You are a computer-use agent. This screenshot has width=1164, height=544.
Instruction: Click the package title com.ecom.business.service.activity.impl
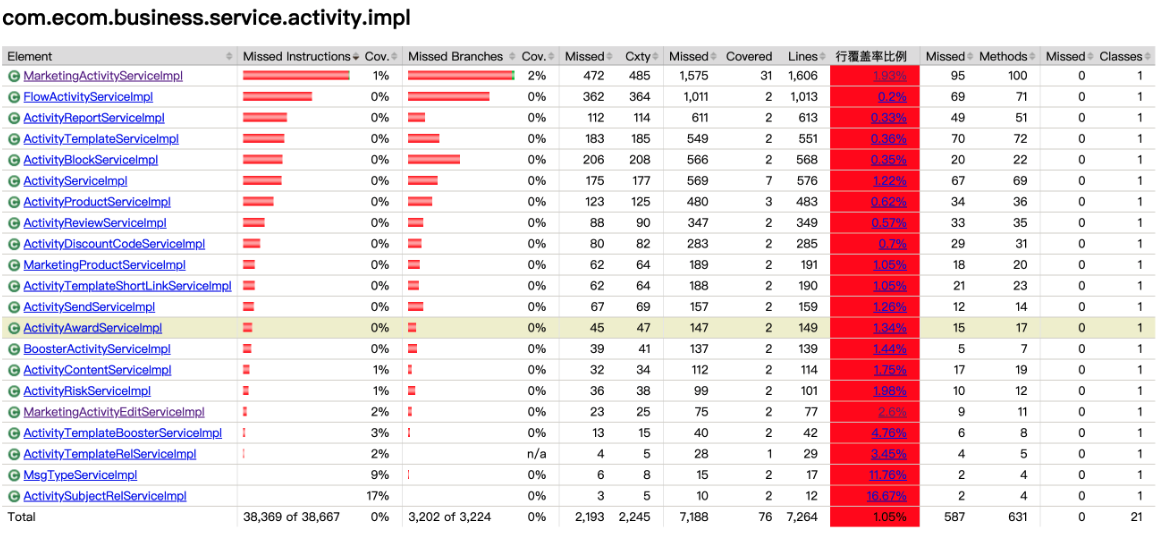pos(207,18)
